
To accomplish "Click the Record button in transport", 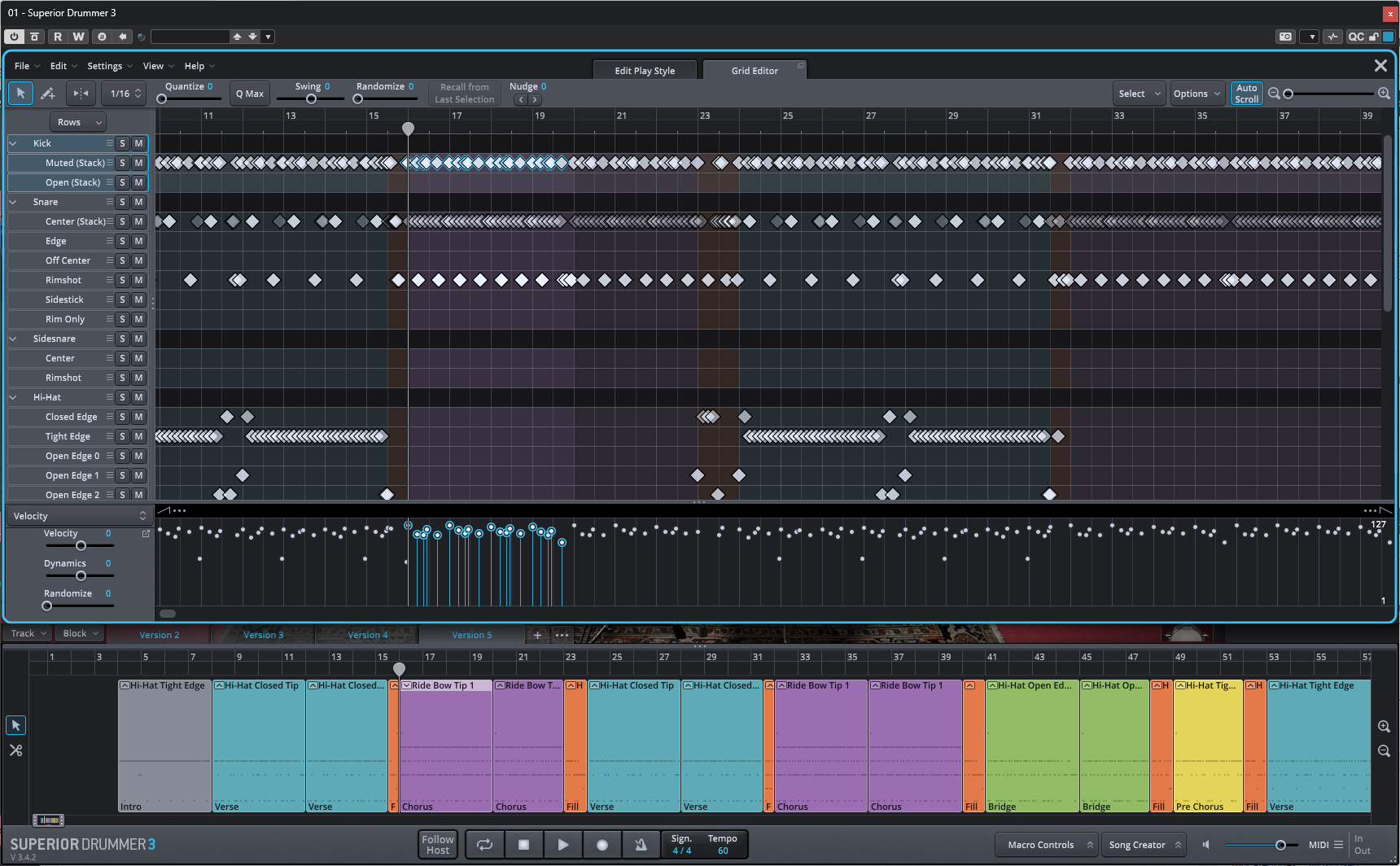I will (x=602, y=845).
